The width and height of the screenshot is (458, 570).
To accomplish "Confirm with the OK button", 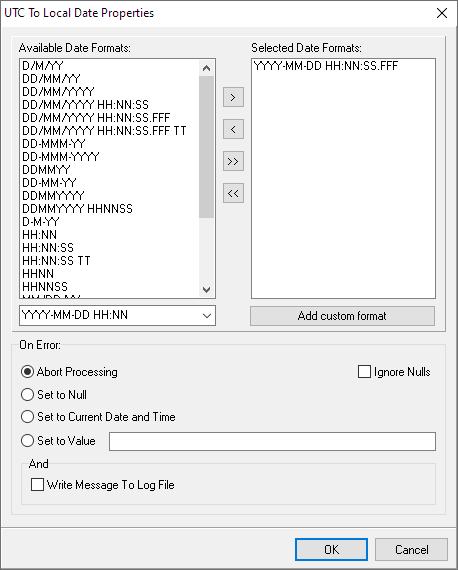I will [331, 549].
